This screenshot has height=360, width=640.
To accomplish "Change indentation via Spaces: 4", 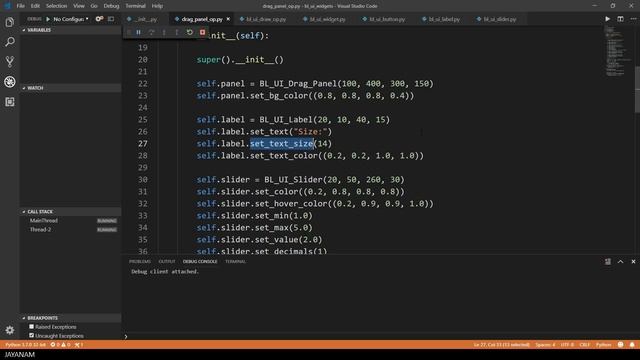I will (x=545, y=344).
